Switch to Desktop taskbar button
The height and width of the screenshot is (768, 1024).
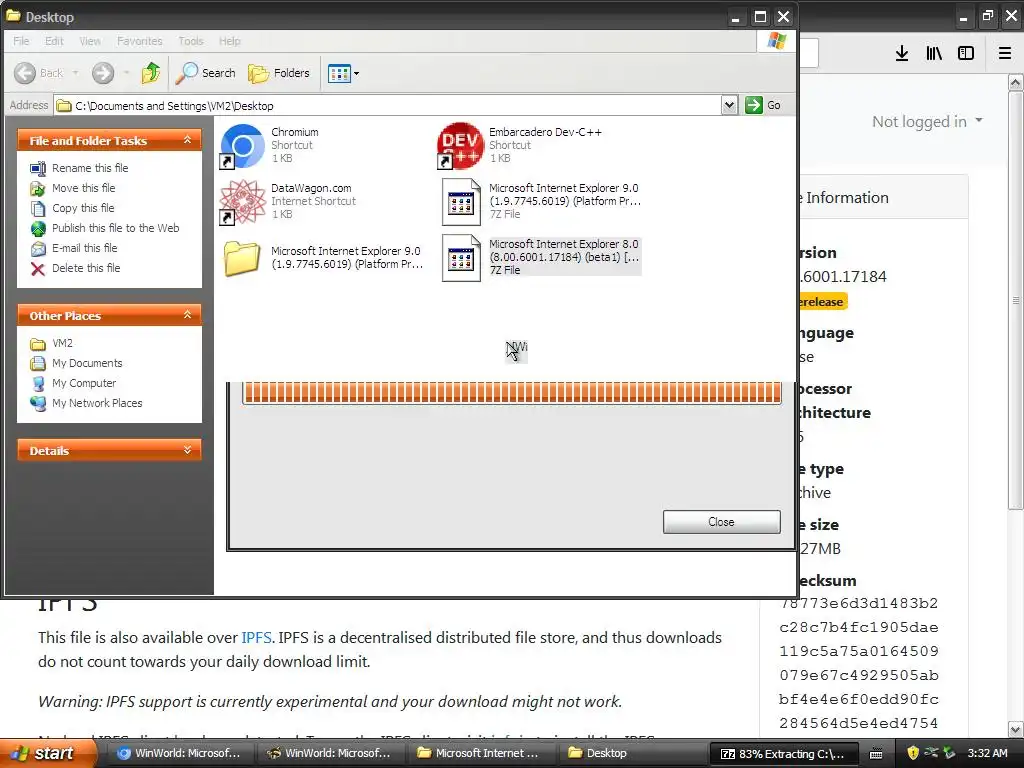coord(630,753)
